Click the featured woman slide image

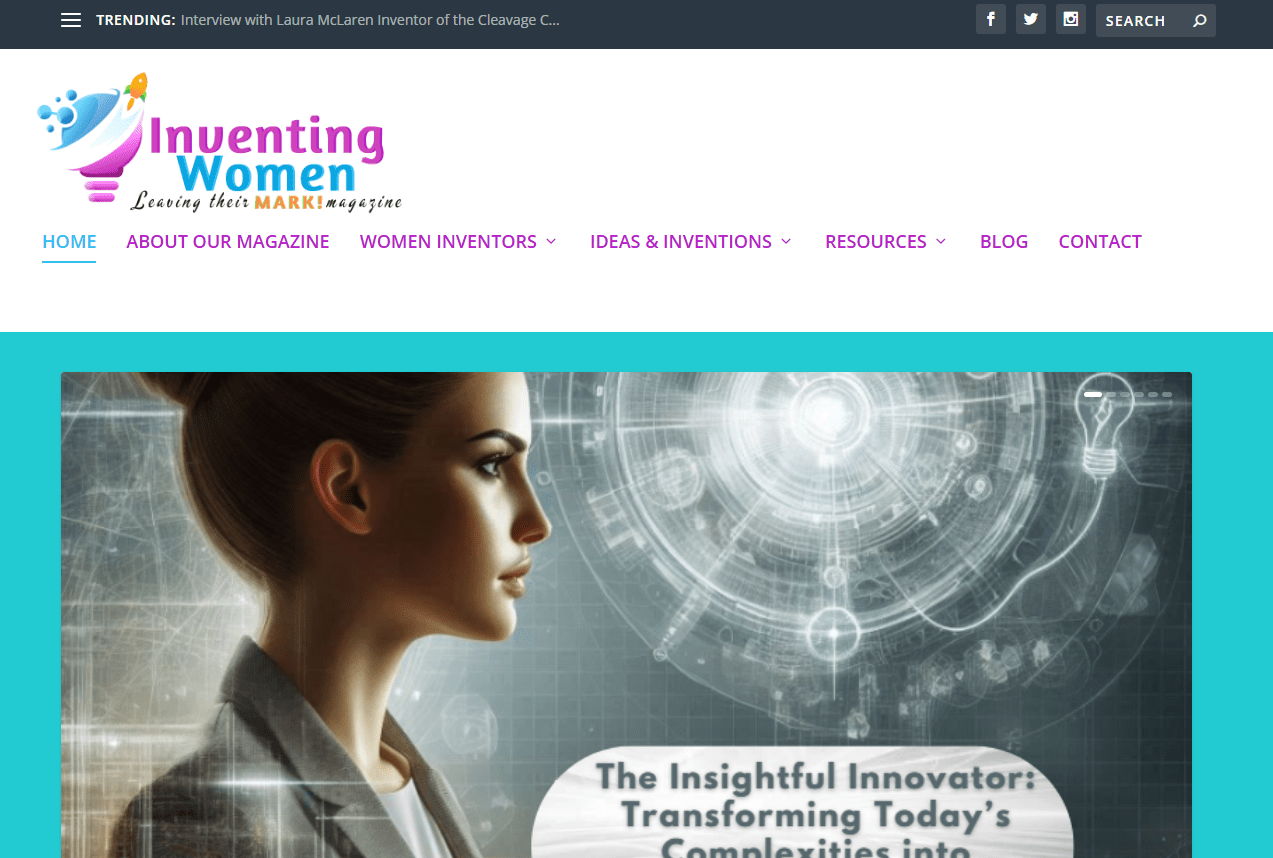click(x=626, y=615)
